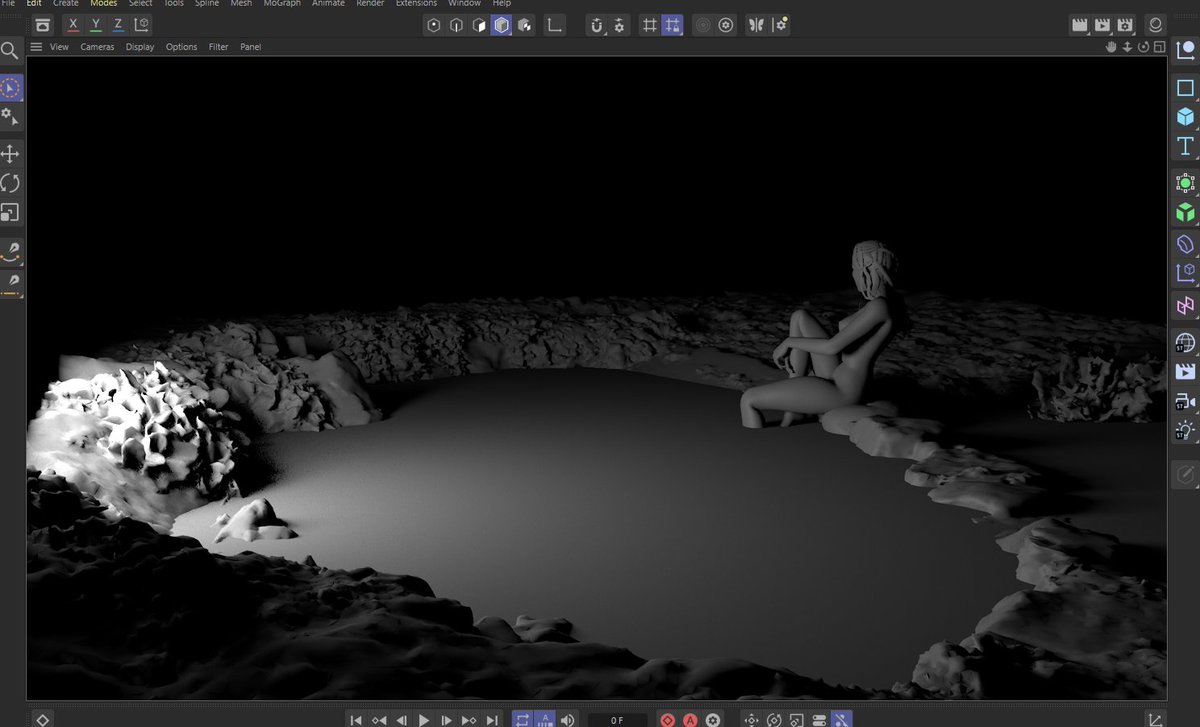Click the current frame field showing 0 F
The width and height of the screenshot is (1200, 727).
pyautogui.click(x=617, y=720)
